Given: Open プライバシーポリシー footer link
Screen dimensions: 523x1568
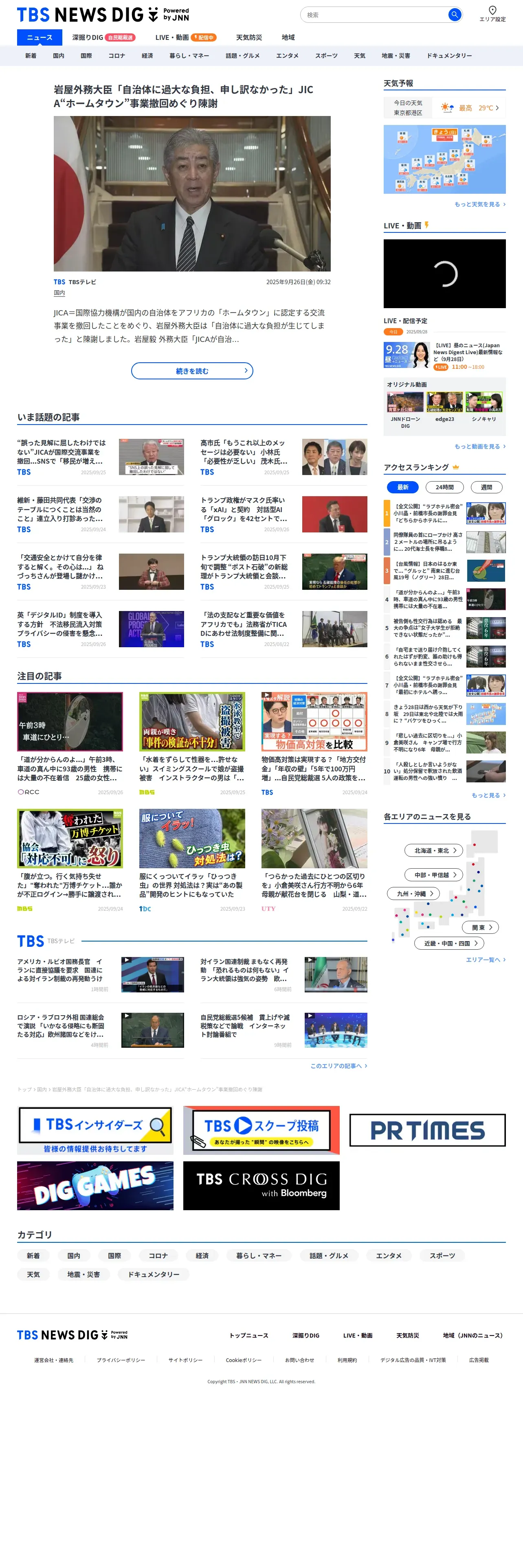Looking at the screenshot, I should pyautogui.click(x=121, y=1360).
